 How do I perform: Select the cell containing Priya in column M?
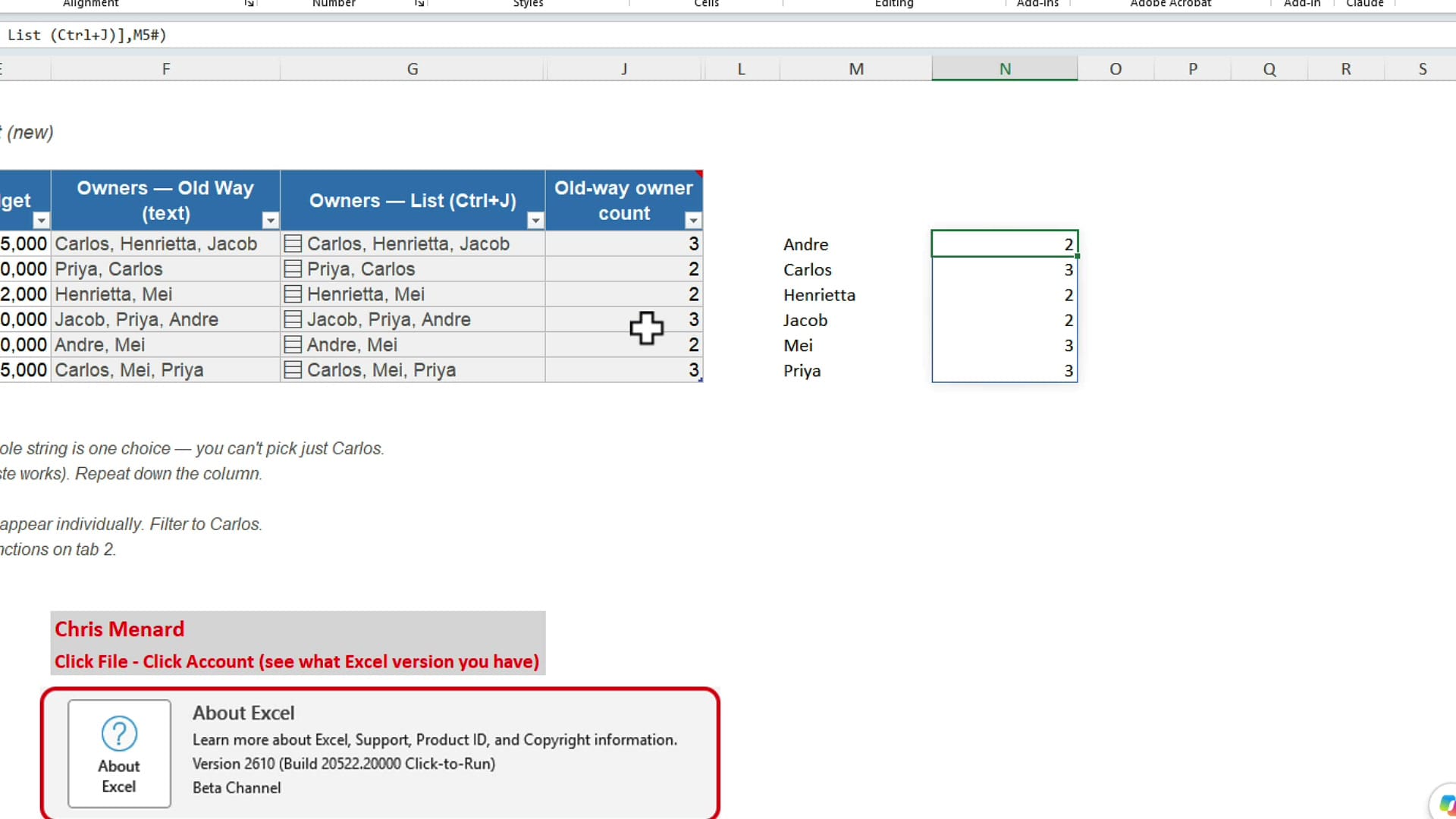coord(856,371)
